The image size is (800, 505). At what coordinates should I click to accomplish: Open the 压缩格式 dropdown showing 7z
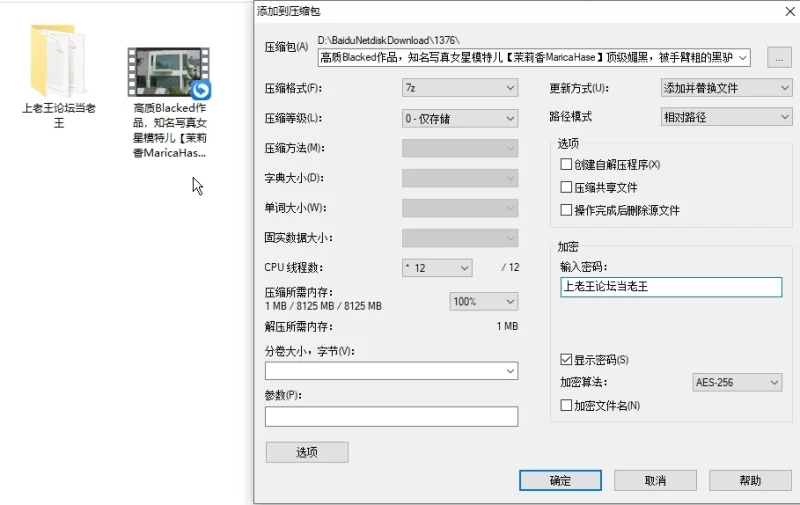[460, 88]
